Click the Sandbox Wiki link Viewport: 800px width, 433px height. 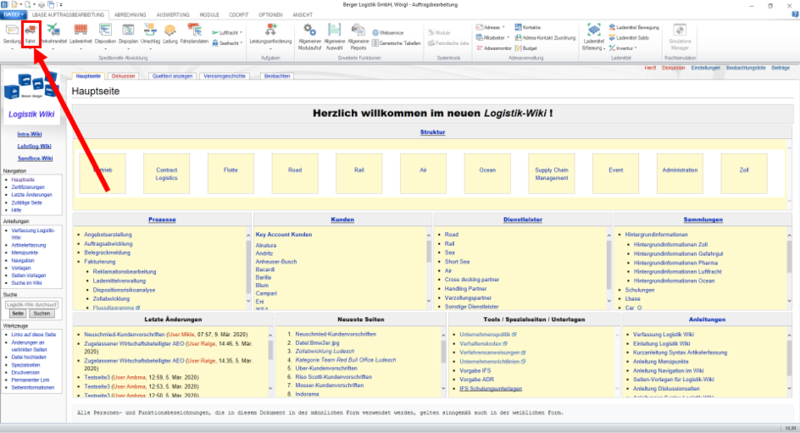[35, 159]
